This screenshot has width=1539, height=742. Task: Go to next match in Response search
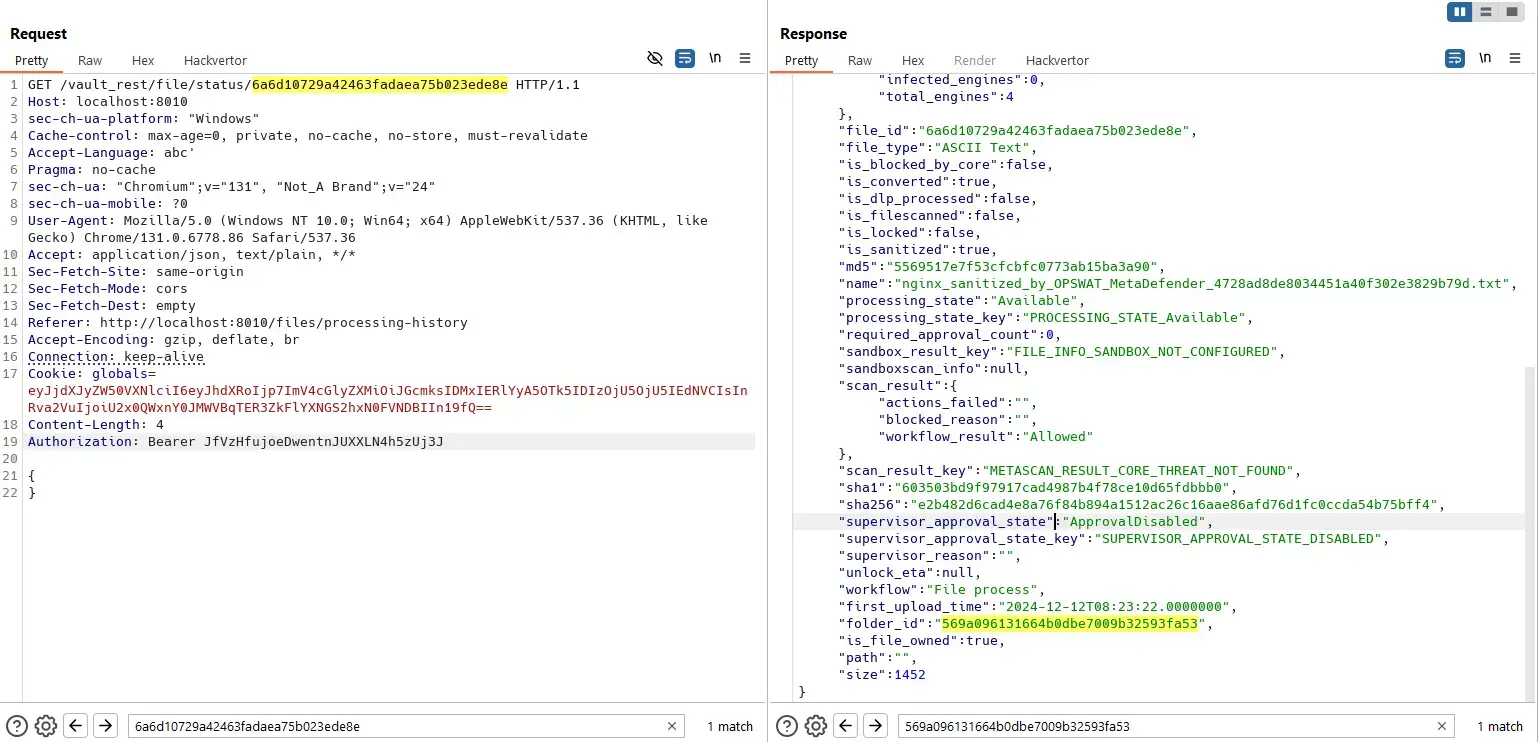pyautogui.click(x=875, y=726)
